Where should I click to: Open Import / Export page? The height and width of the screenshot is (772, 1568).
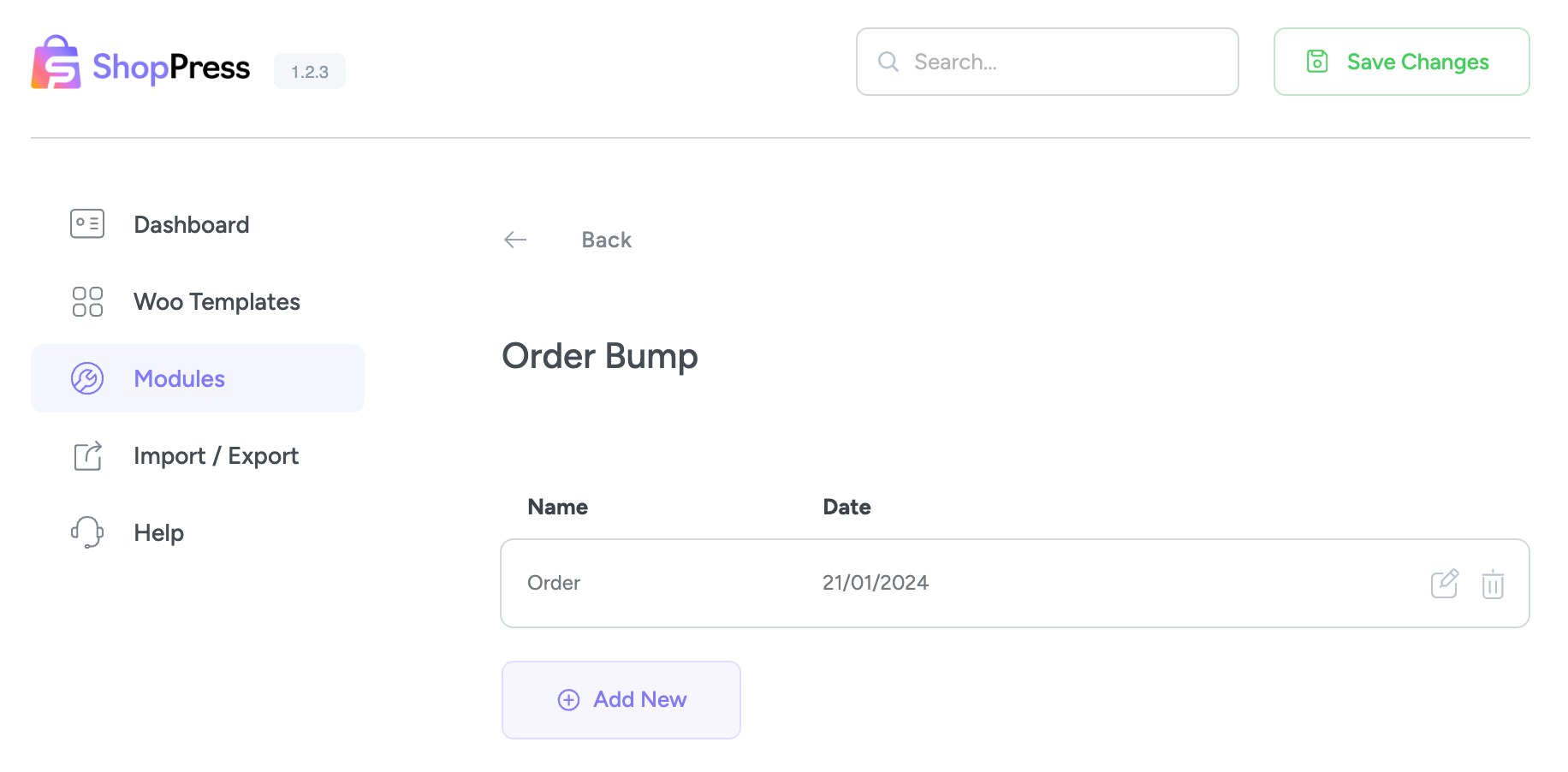216,456
